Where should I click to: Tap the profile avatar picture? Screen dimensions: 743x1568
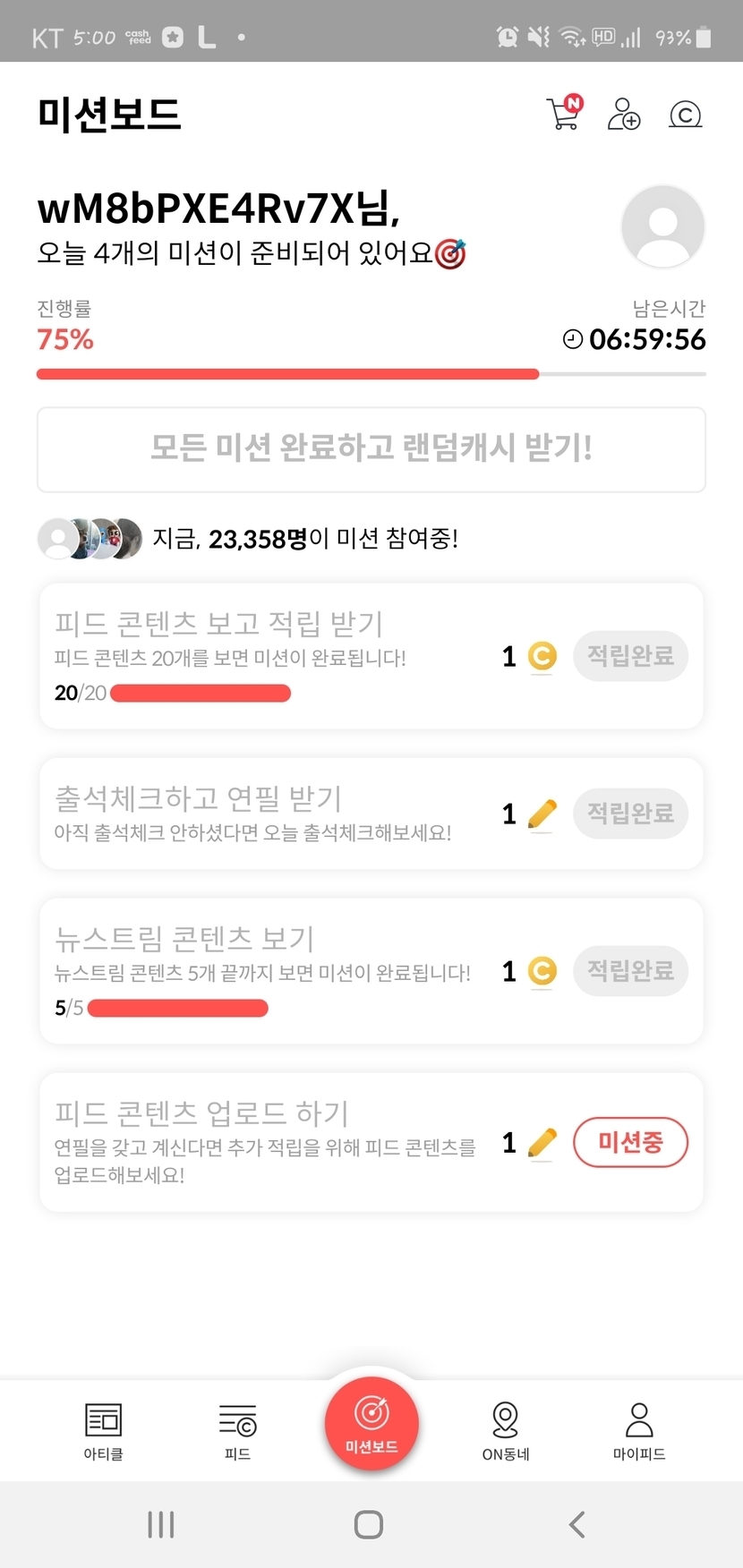click(662, 226)
